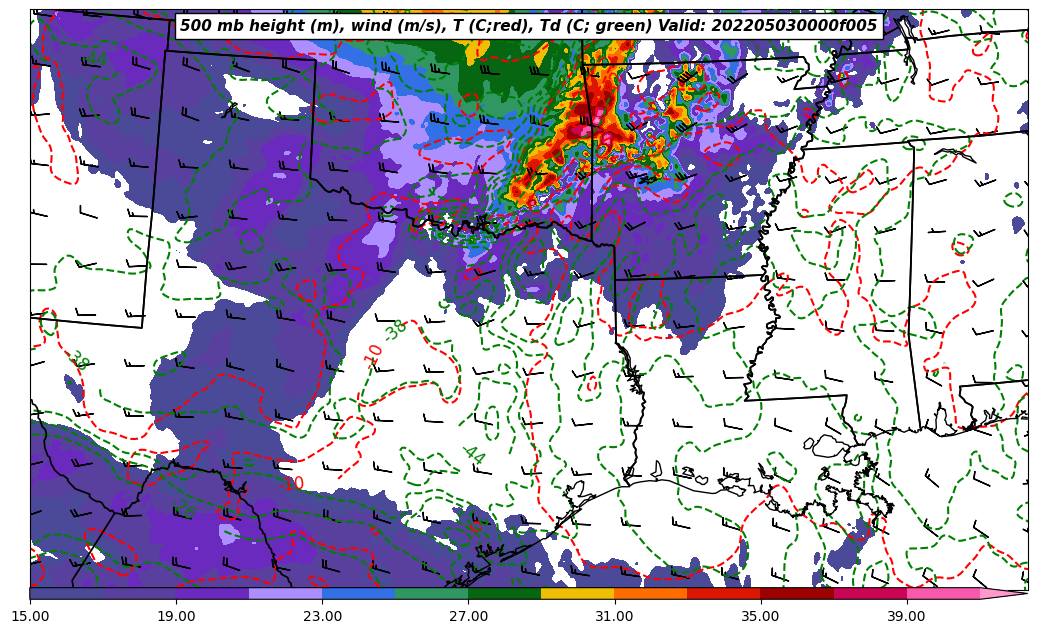Select the orange colorbar segment

point(651,593)
